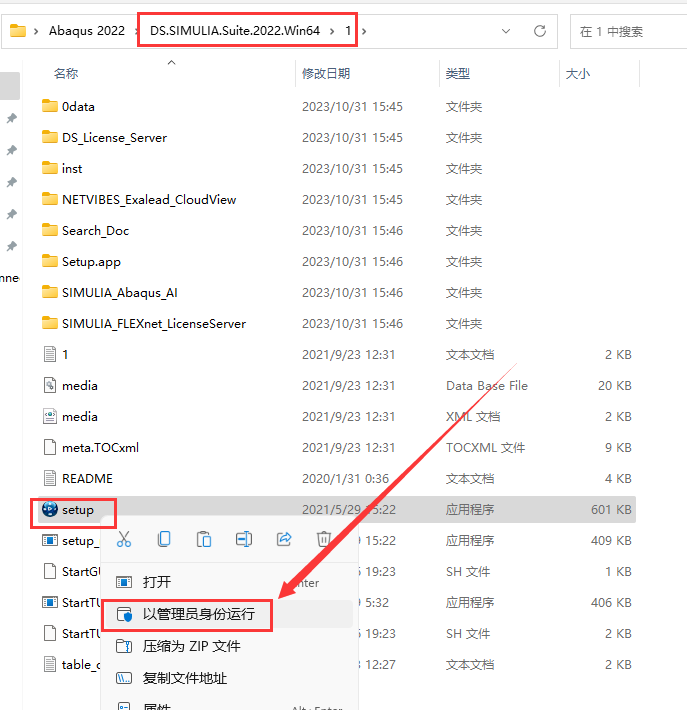Click the text document named 1 icon

coord(50,354)
